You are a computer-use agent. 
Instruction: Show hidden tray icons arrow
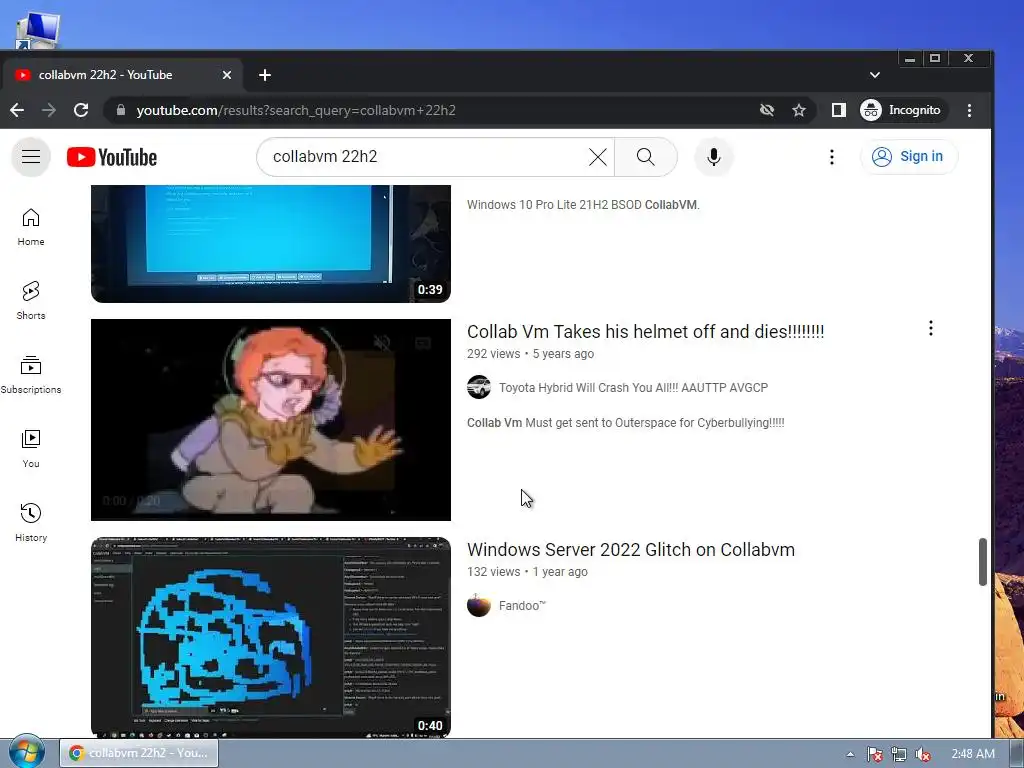click(x=850, y=754)
